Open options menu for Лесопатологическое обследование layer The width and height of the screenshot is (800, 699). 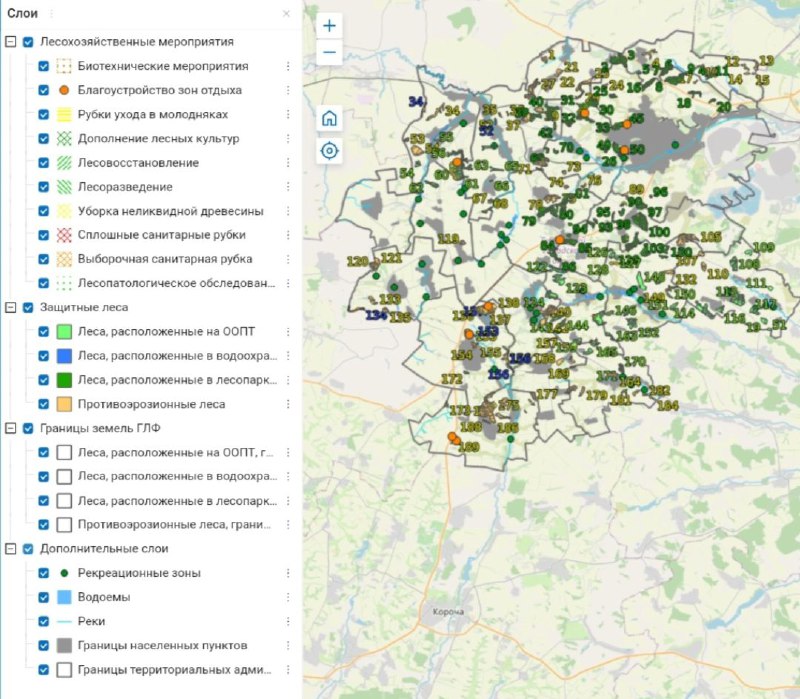[x=288, y=283]
